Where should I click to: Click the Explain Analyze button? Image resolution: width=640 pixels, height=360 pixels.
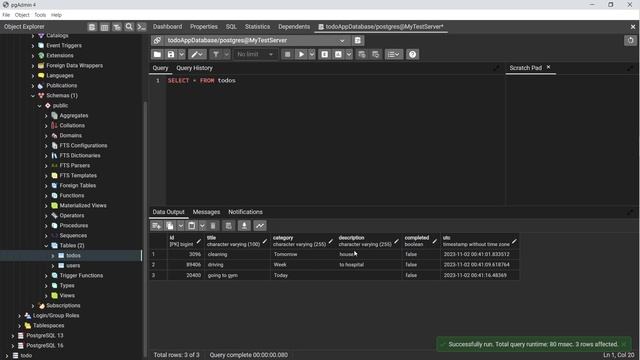click(338, 54)
